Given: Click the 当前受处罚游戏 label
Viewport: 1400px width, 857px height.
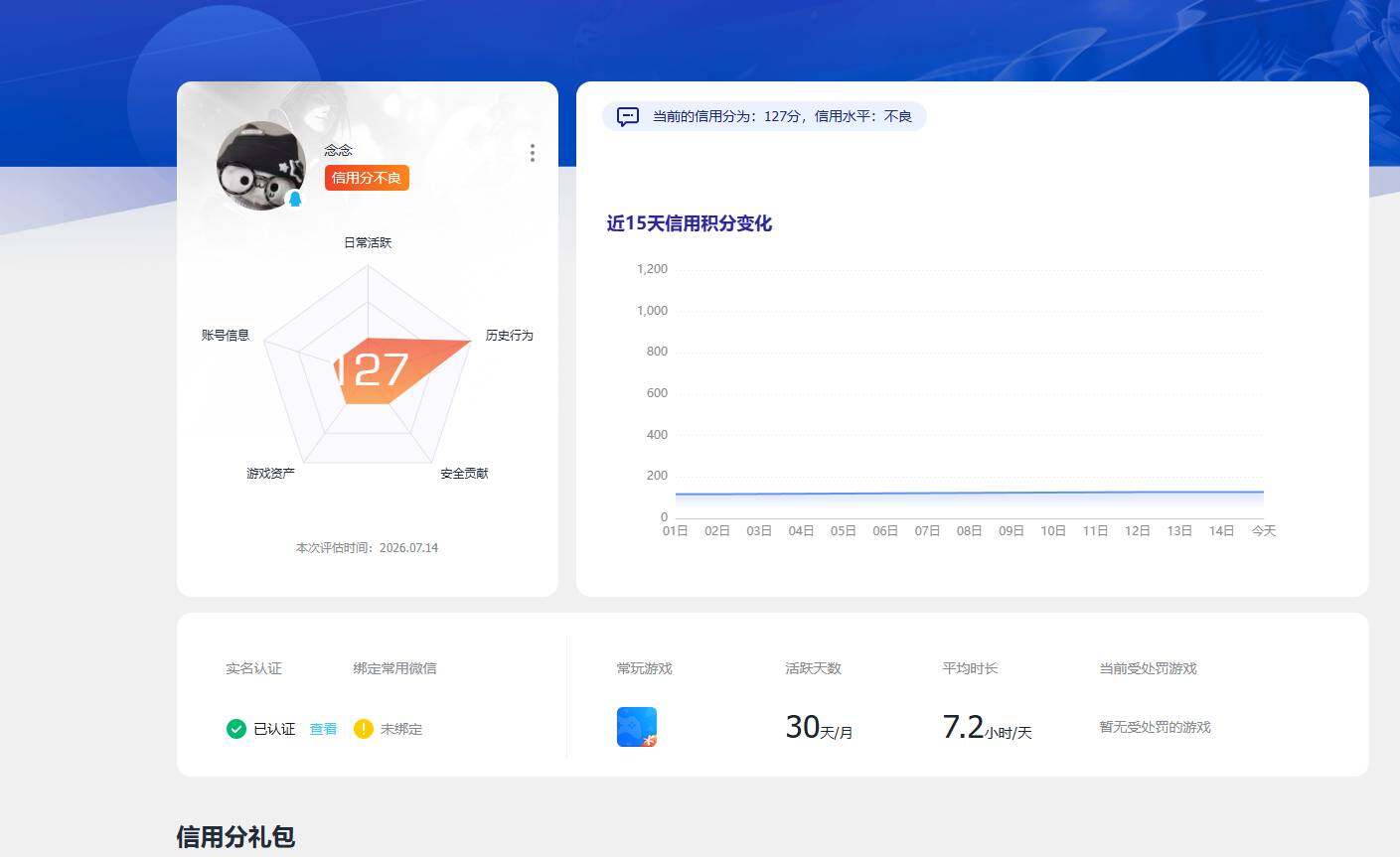Looking at the screenshot, I should tap(1148, 668).
